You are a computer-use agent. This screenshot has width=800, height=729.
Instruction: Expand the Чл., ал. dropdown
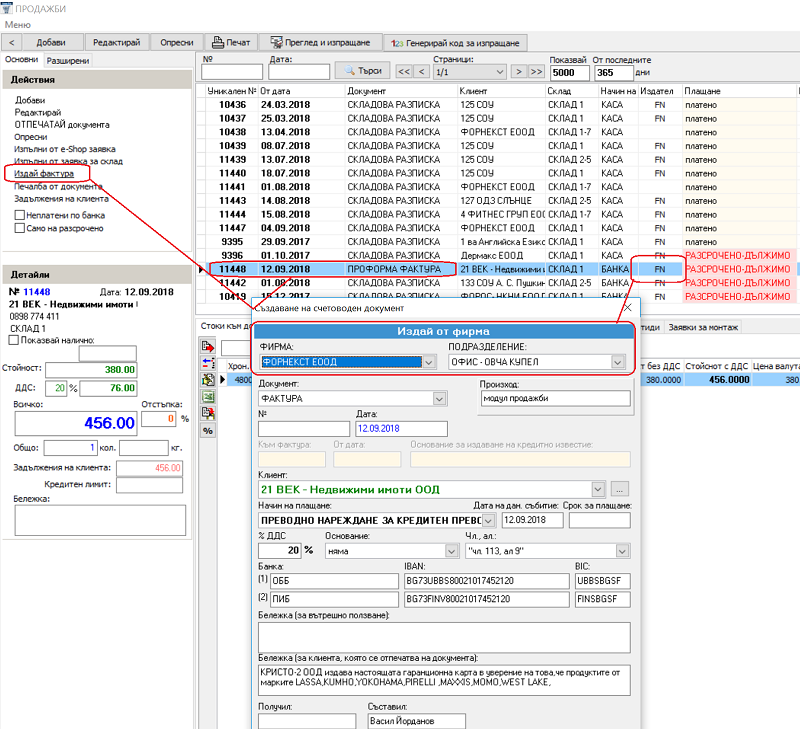[622, 551]
